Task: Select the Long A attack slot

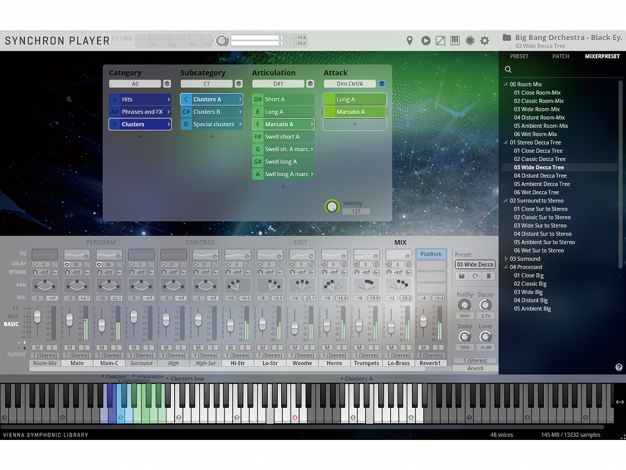Action: click(x=355, y=99)
